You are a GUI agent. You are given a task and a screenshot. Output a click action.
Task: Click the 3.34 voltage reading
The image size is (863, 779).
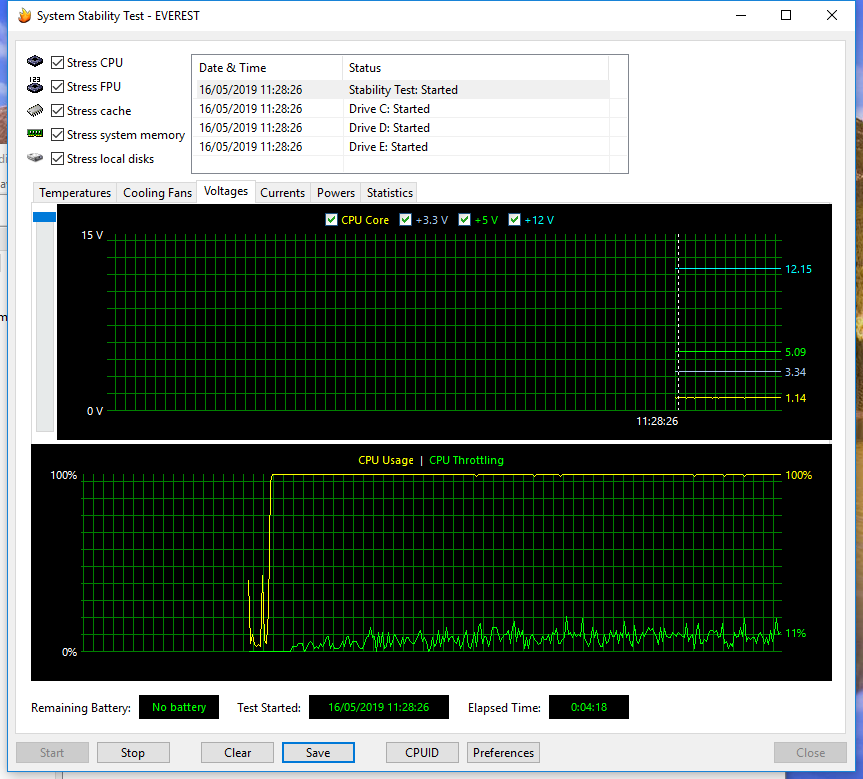pyautogui.click(x=795, y=372)
